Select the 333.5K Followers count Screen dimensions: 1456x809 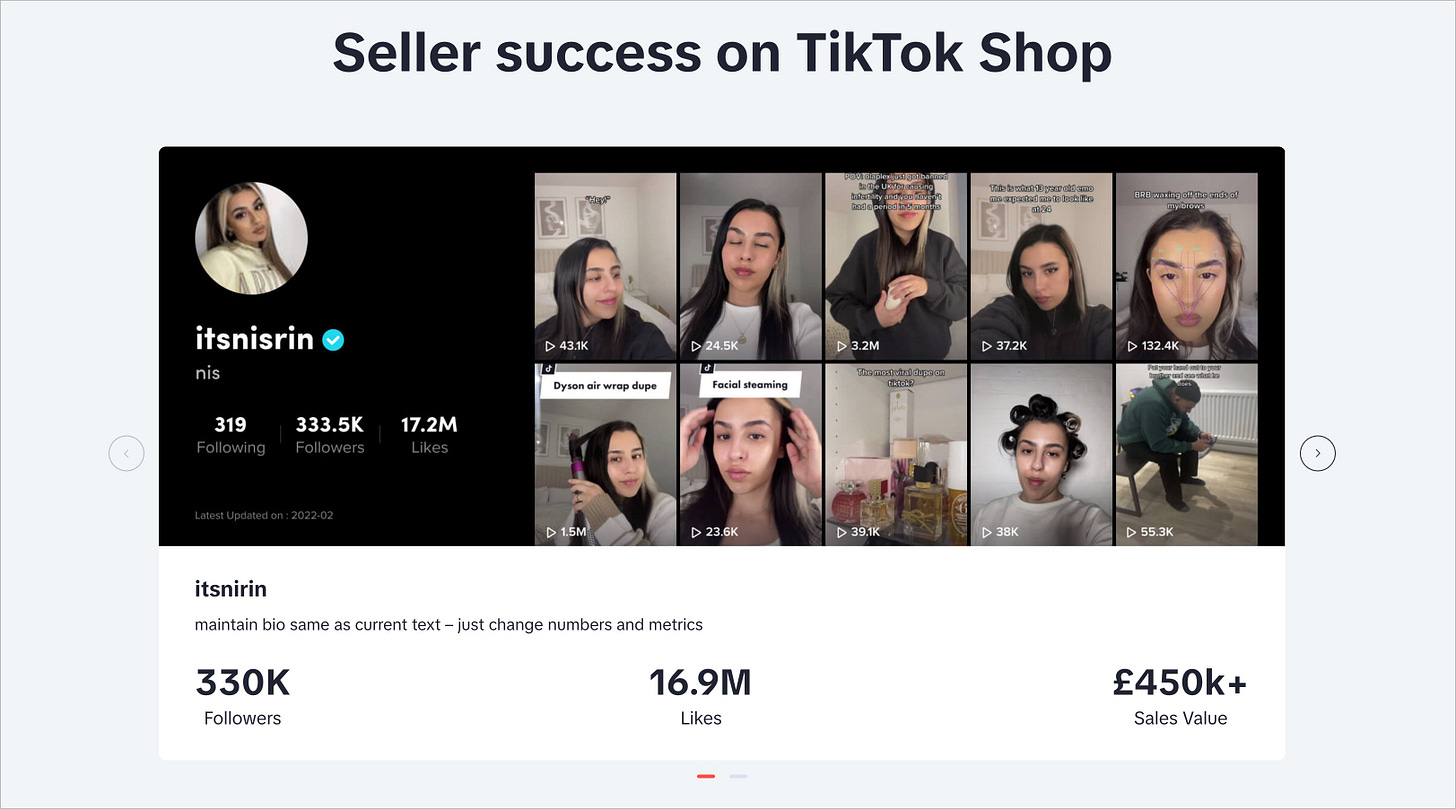(330, 435)
